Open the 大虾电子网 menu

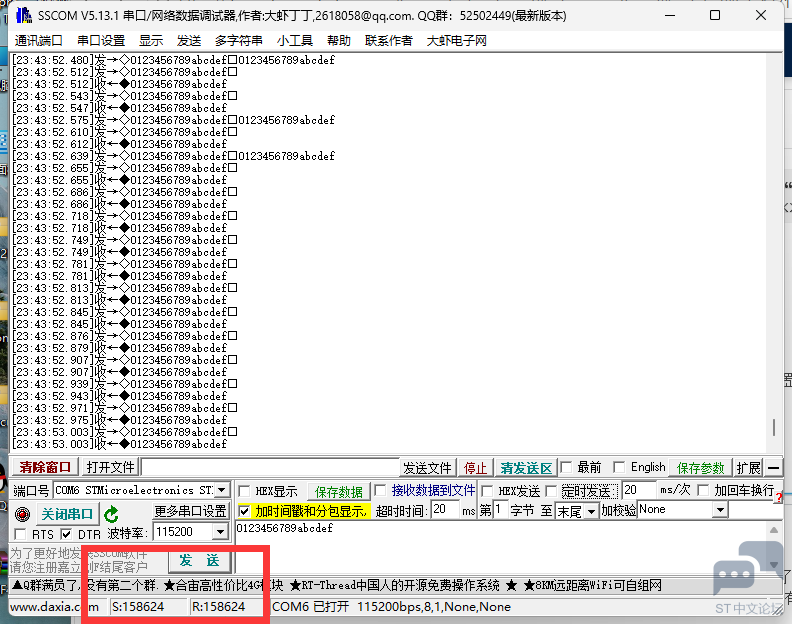[x=457, y=40]
